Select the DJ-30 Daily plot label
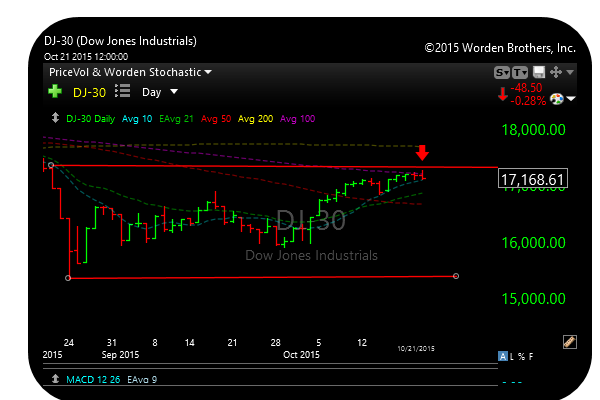This screenshot has height=400, width=600. (91, 119)
